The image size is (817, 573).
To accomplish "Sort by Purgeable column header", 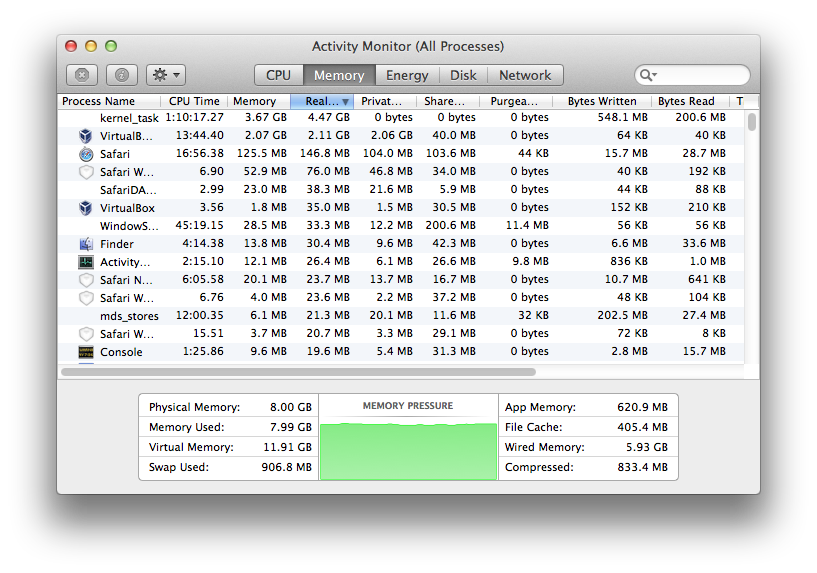I will (516, 101).
